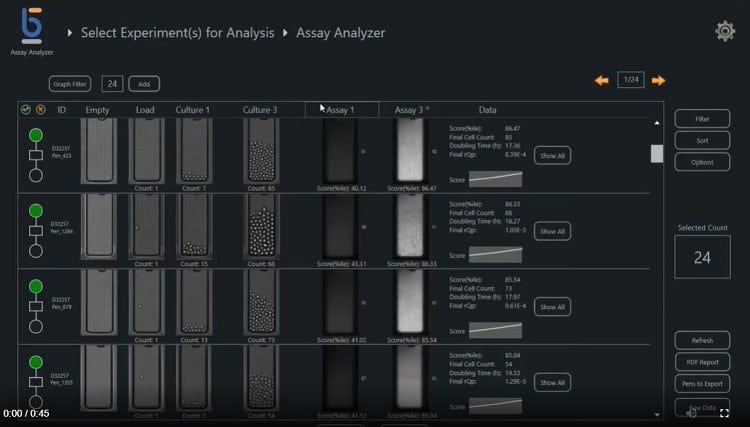
Task: Select bottom empty circle state for Pen_423
Action: point(36,175)
